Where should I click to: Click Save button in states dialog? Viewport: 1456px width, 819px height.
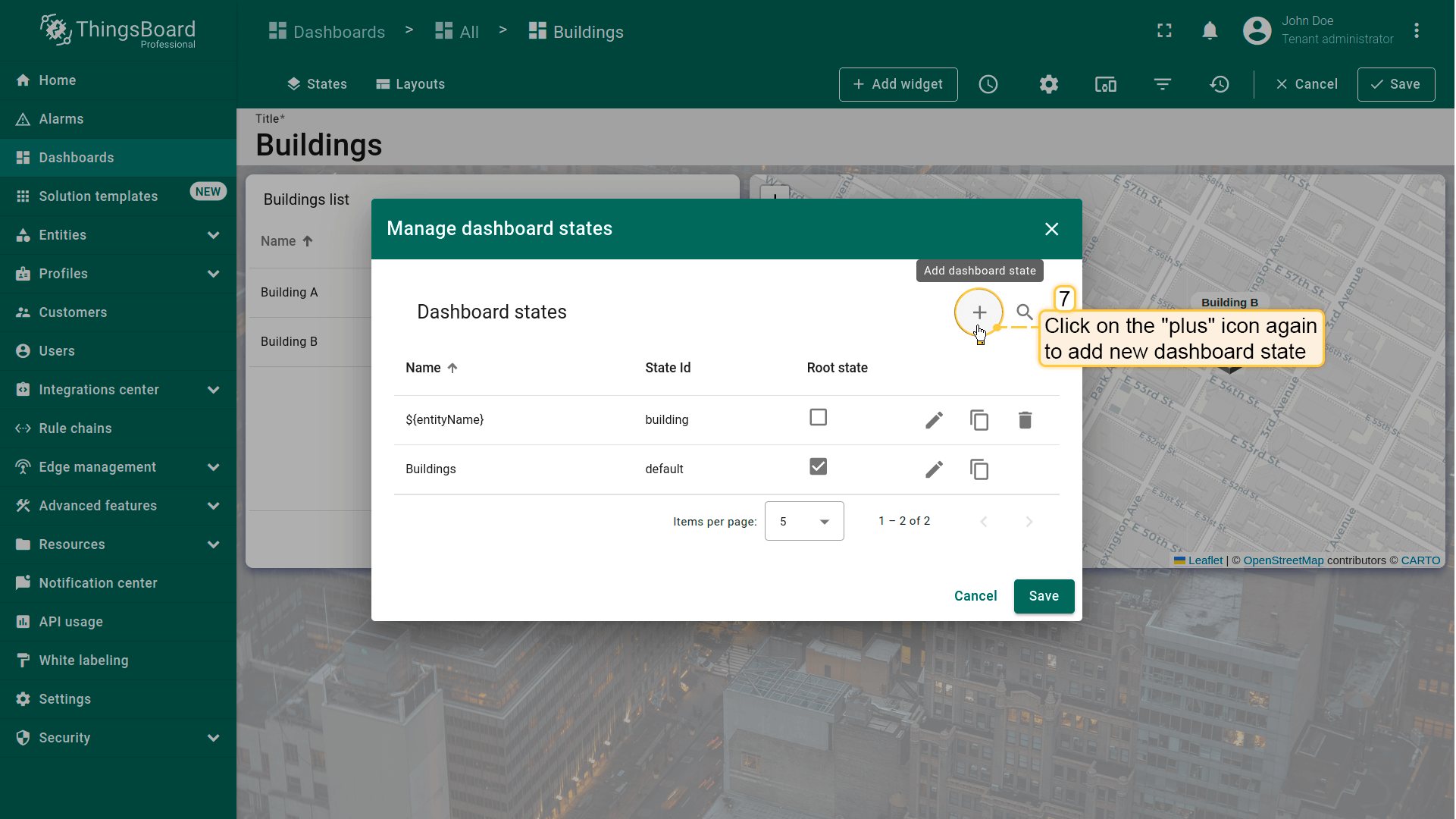point(1044,597)
